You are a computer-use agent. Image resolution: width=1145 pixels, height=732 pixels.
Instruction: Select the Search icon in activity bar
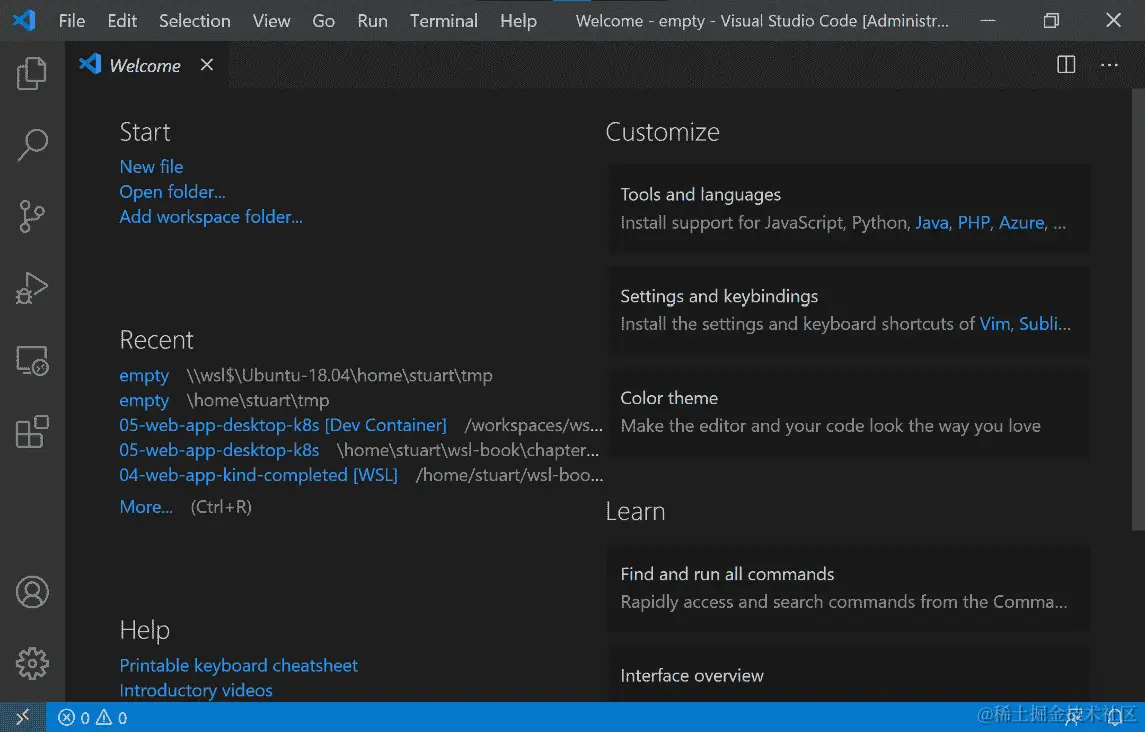click(31, 144)
